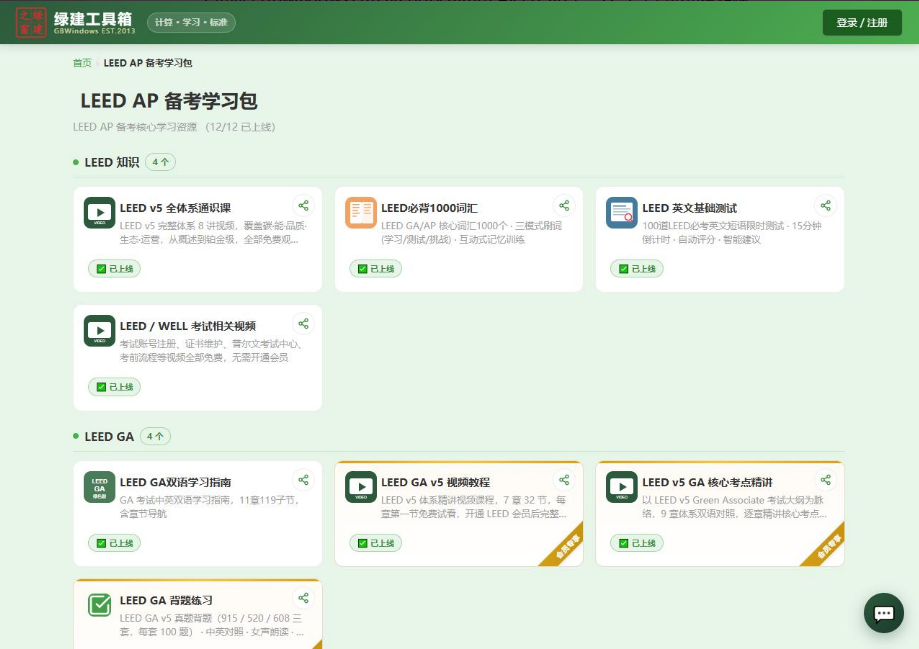Viewport: 919px width, 649px height.
Task: Share the LEED GA双语学习指南 card
Action: click(303, 480)
